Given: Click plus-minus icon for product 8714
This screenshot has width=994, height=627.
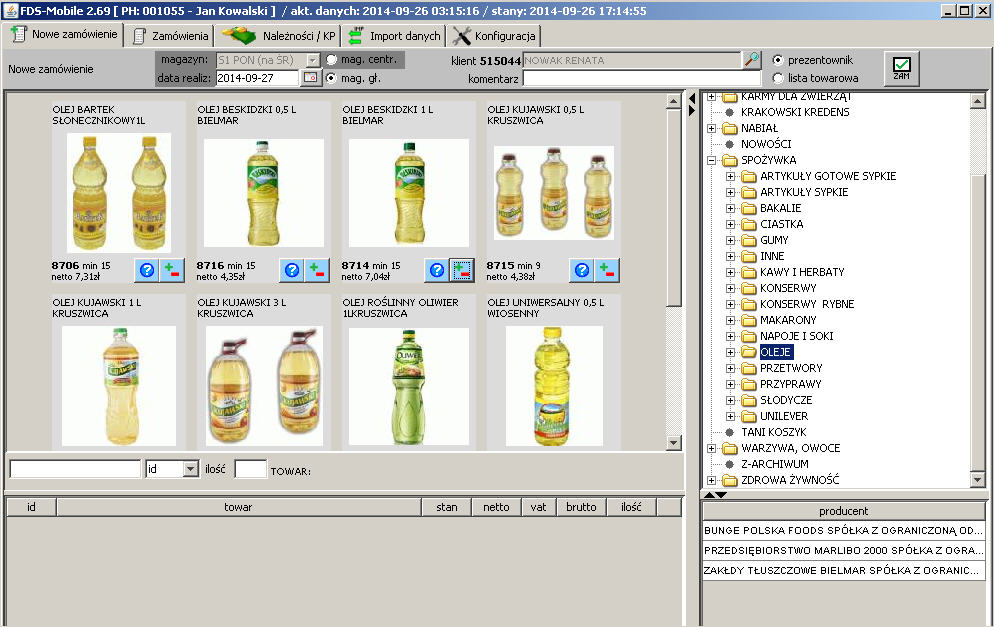Looking at the screenshot, I should coord(462,271).
